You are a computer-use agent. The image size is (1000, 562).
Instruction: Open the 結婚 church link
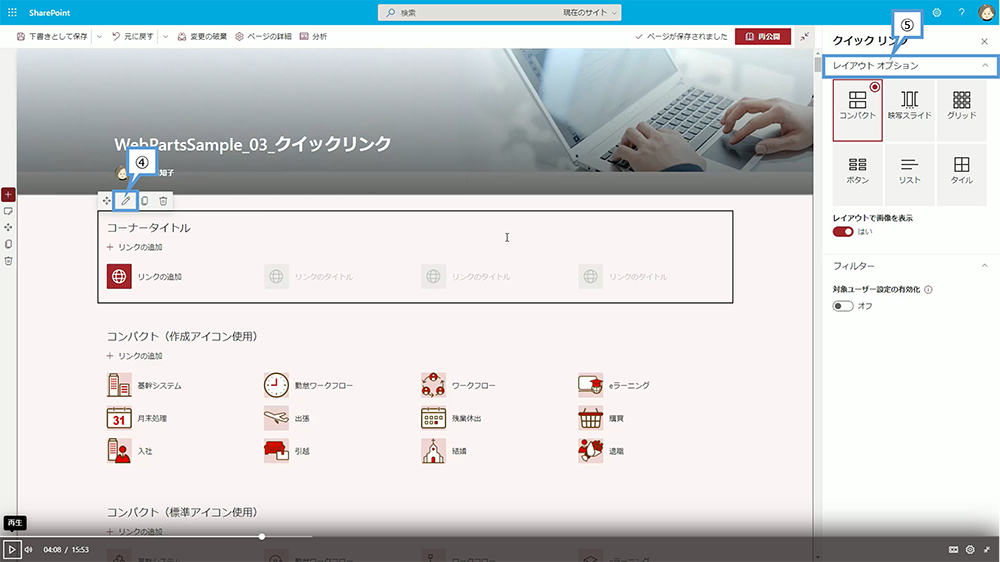click(x=445, y=451)
